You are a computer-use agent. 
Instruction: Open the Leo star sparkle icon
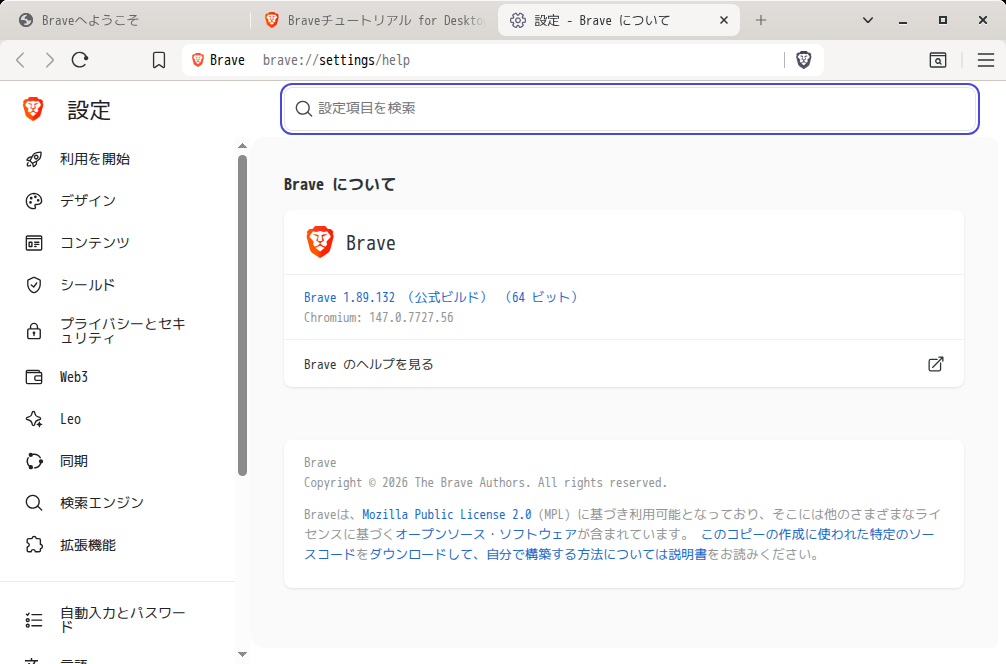[34, 419]
